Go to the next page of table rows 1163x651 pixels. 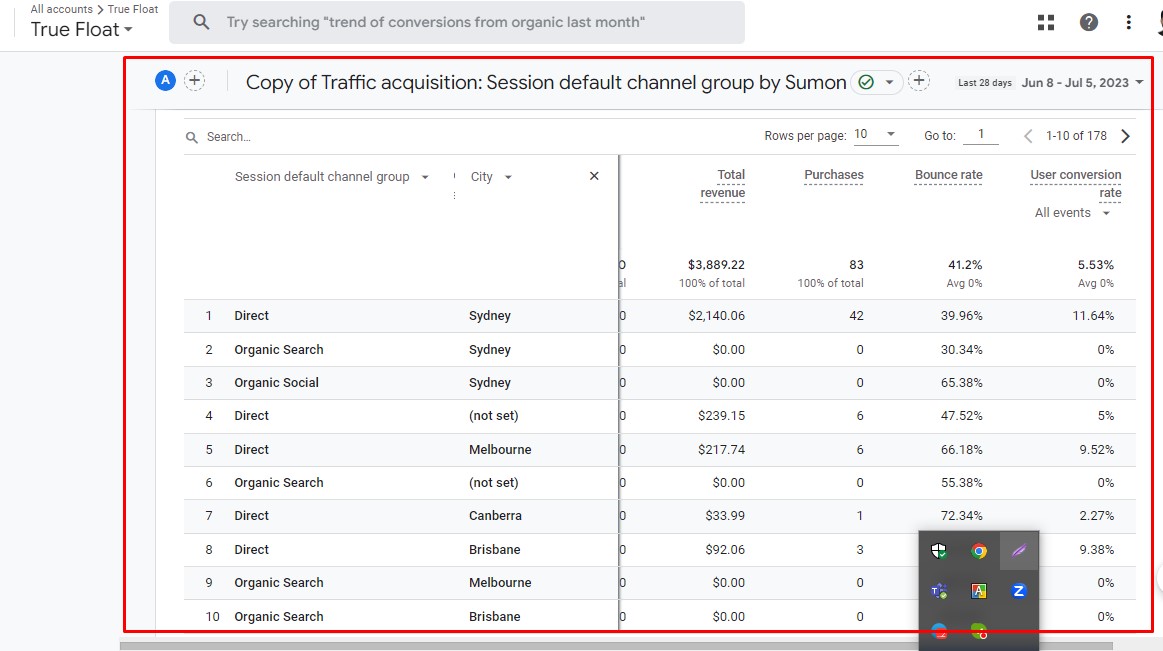(1125, 136)
